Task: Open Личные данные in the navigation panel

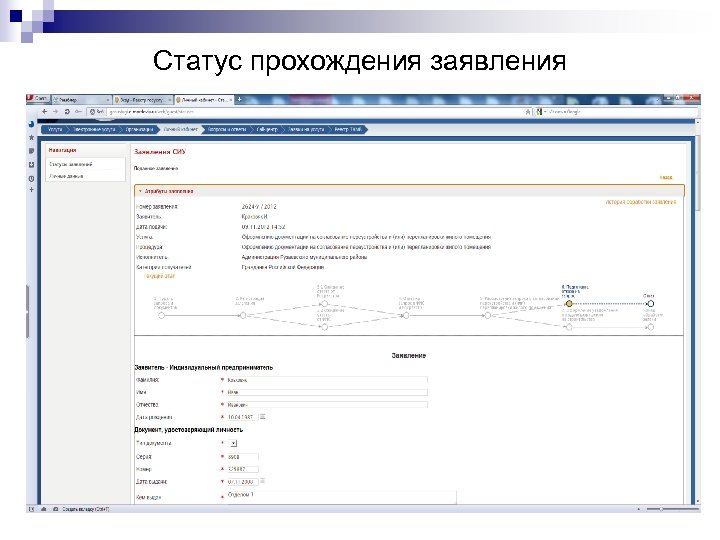Action: coord(66,176)
